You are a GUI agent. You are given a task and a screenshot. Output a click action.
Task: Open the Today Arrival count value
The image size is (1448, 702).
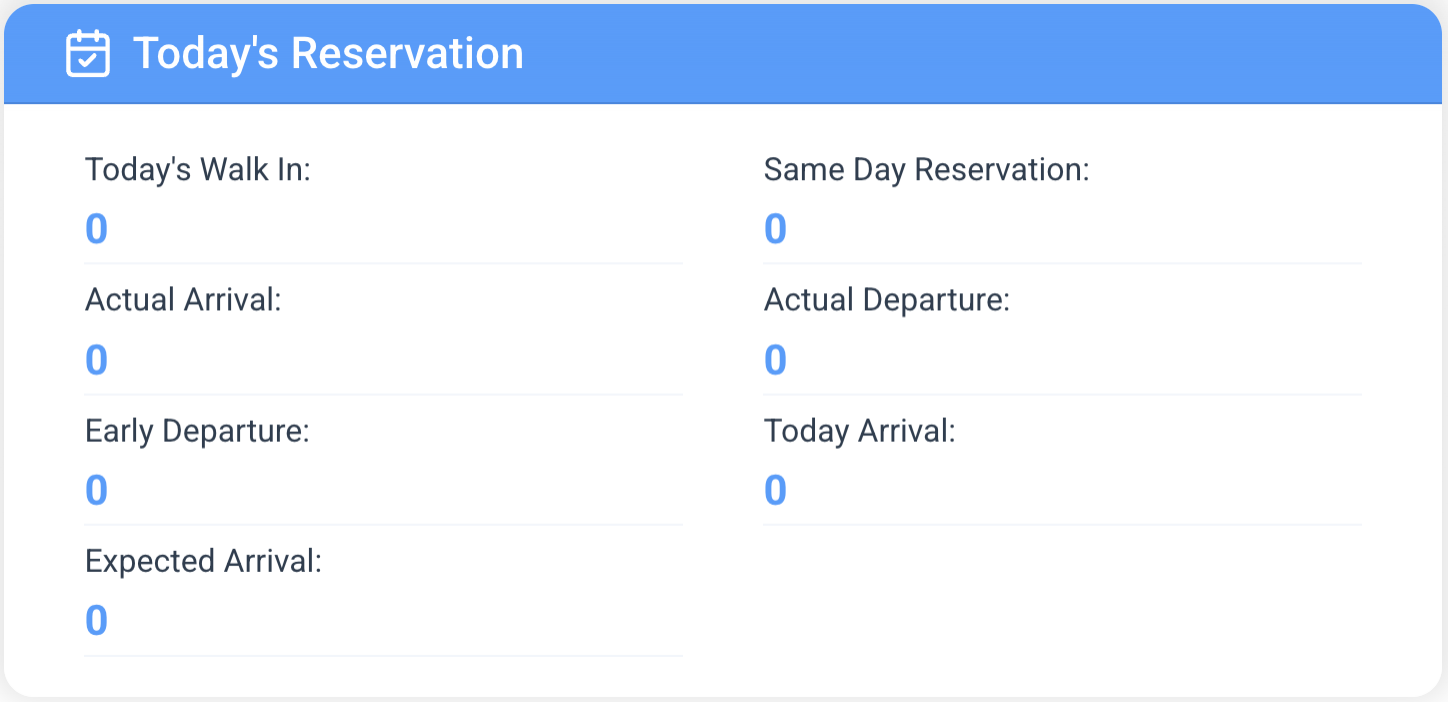[x=775, y=491]
